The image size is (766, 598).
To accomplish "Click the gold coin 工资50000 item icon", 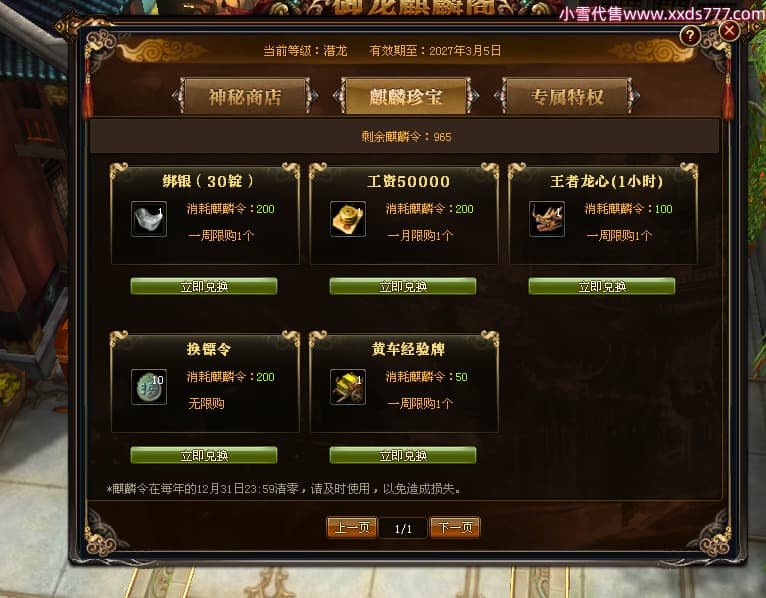I will click(x=348, y=219).
